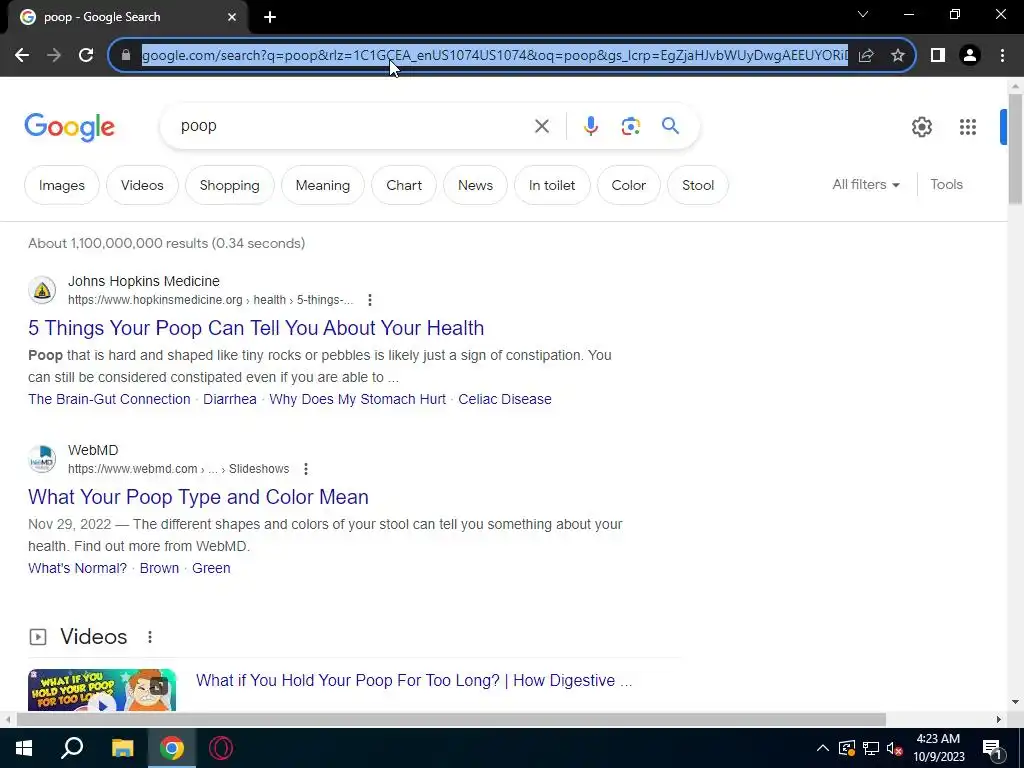Click the horizontal page scrollbar

pos(451,720)
